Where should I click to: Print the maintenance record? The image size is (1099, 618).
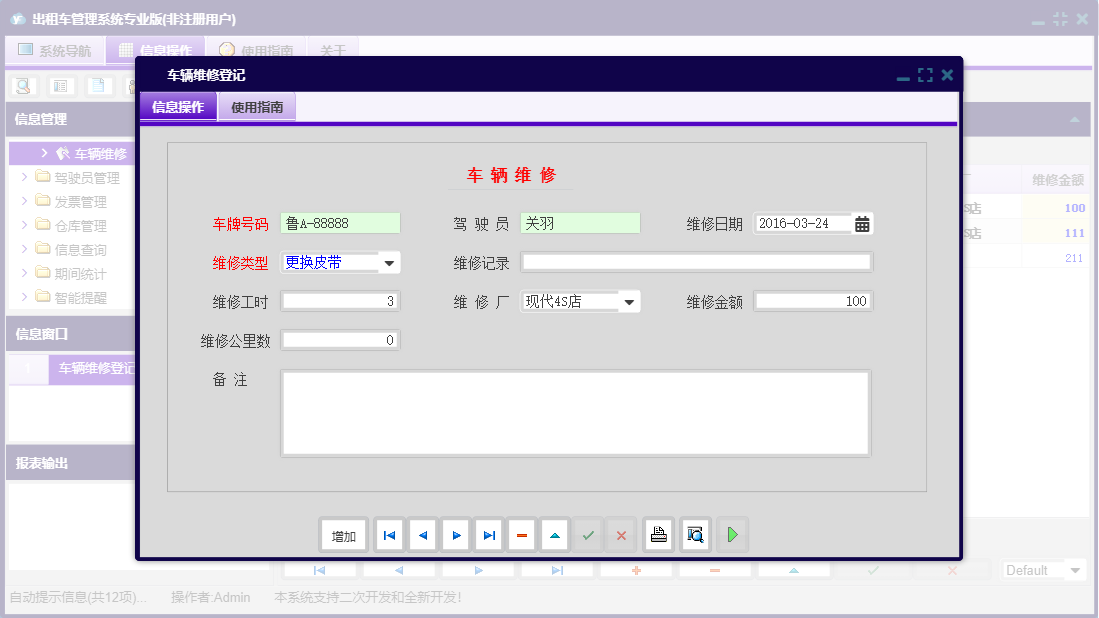click(x=658, y=534)
